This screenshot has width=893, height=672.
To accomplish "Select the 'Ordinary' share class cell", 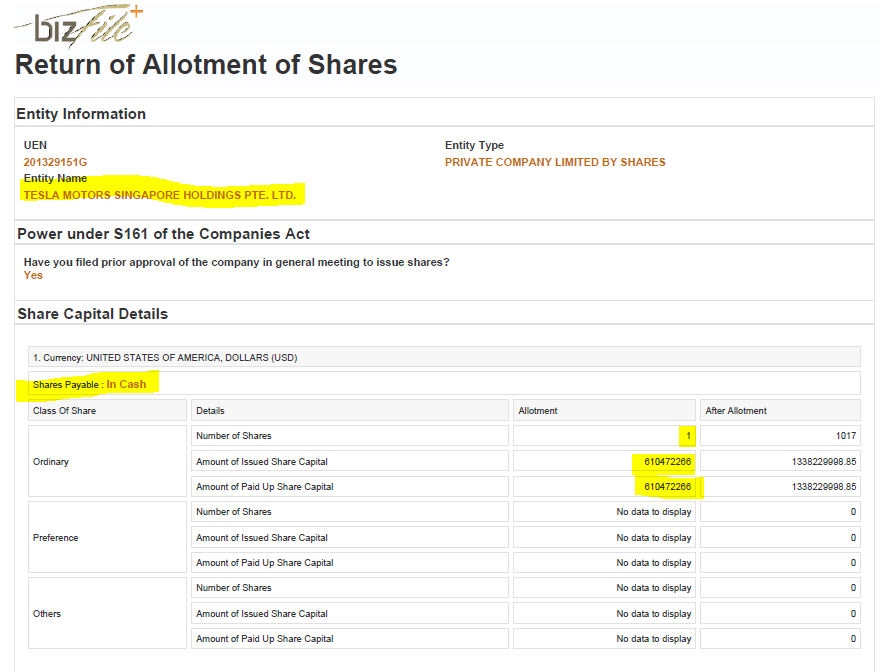I will point(108,461).
